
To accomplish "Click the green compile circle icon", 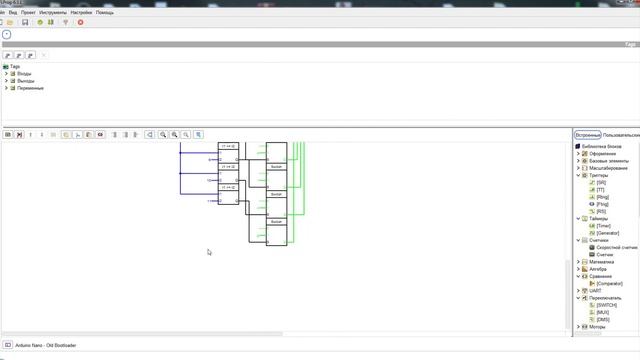I will coord(40,22).
